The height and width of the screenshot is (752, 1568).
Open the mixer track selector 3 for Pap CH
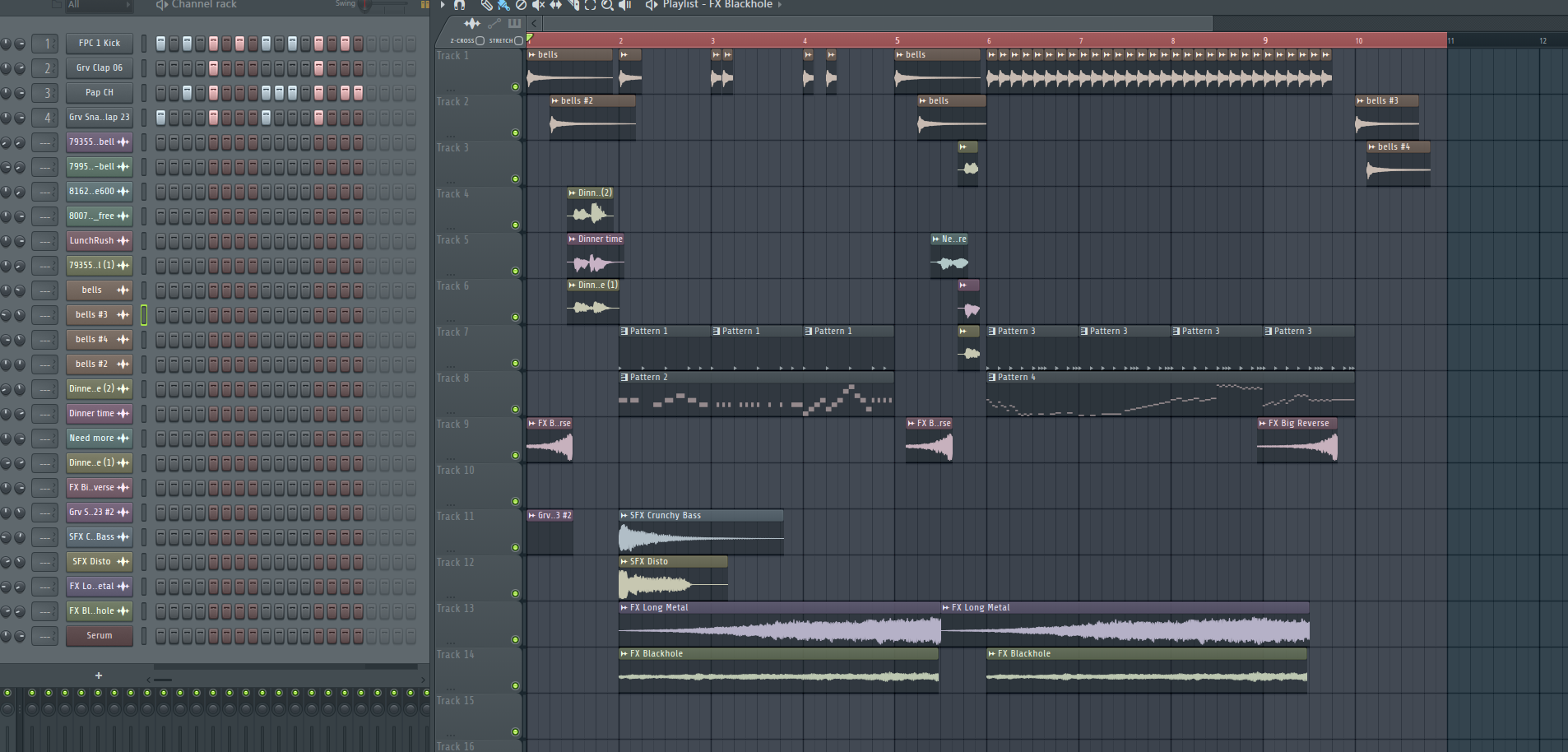click(45, 93)
